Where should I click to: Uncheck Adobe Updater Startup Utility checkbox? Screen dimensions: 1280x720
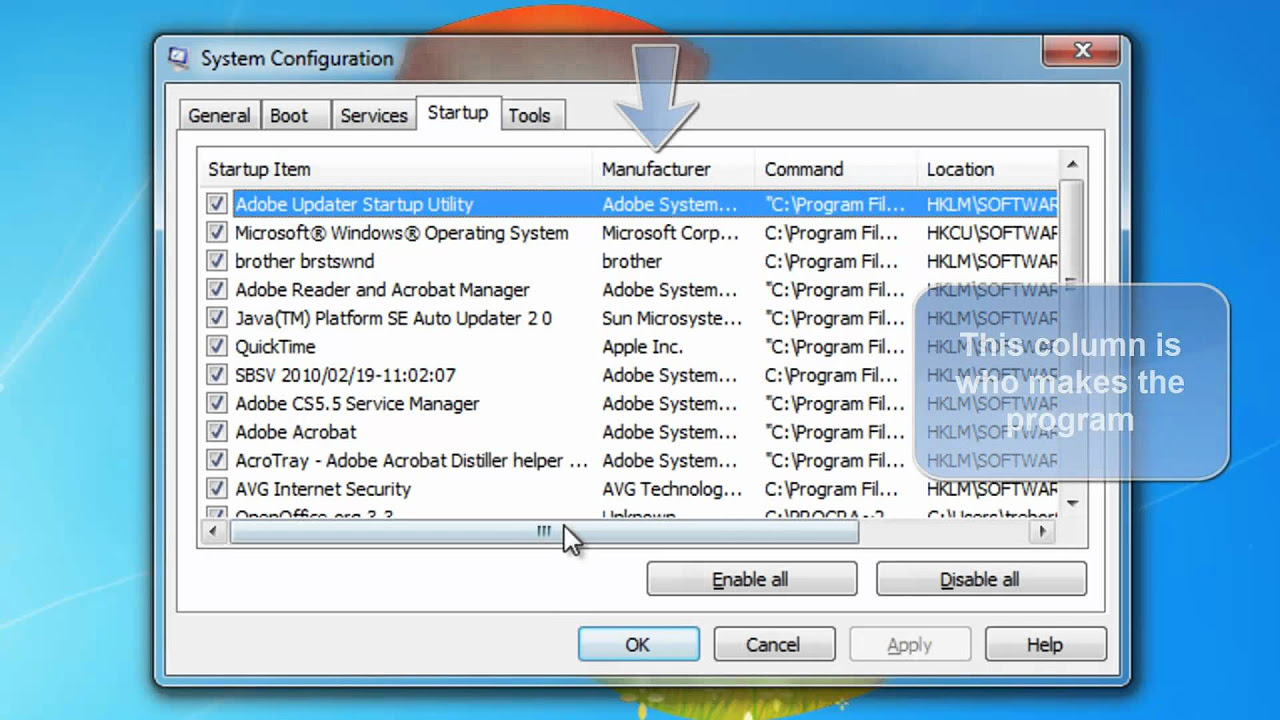[216, 204]
